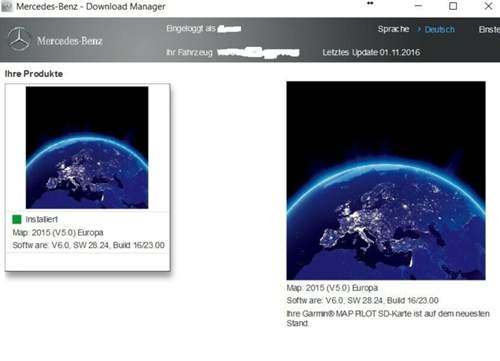Click the Garmin MAP PILOT SD-Karte status message
Image resolution: width=500 pixels, height=361 pixels.
pos(388,318)
